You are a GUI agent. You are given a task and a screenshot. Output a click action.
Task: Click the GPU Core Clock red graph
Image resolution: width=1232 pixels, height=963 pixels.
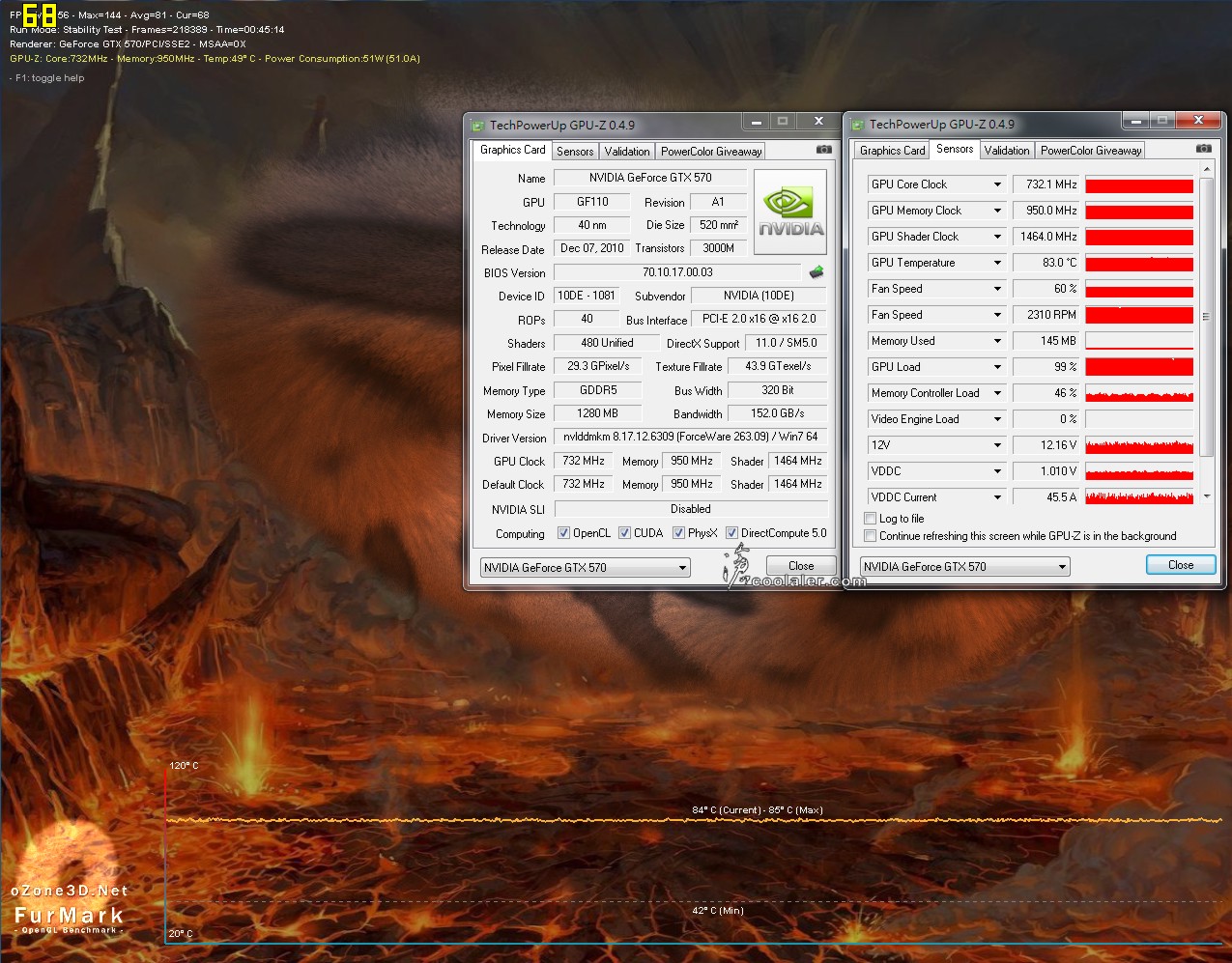click(1139, 184)
